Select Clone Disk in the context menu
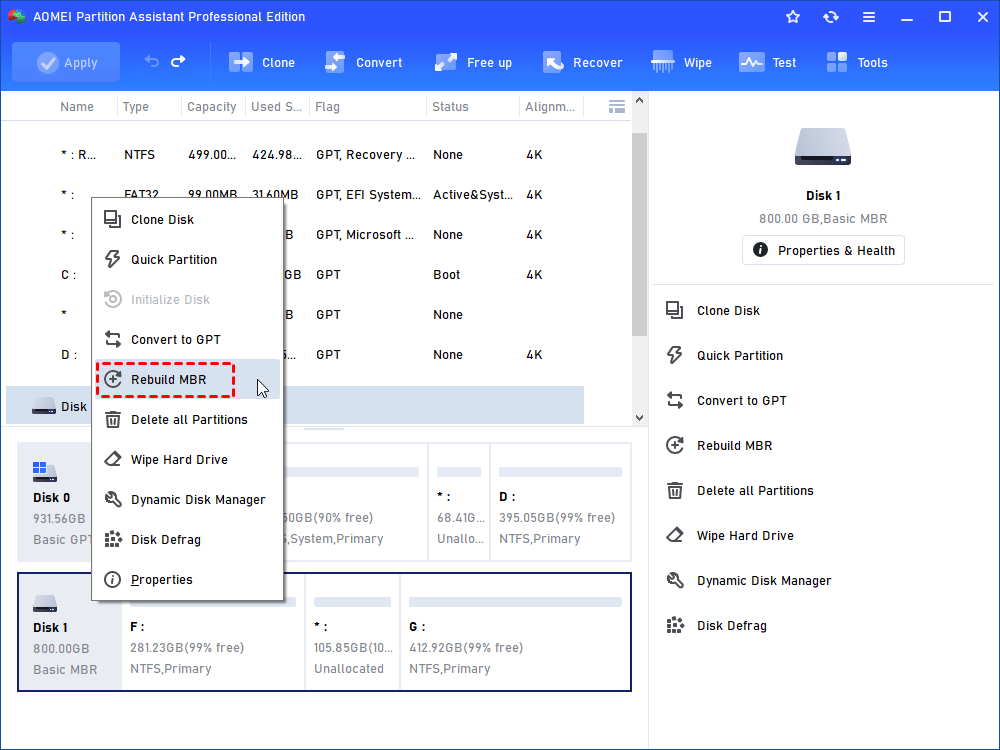 point(188,219)
